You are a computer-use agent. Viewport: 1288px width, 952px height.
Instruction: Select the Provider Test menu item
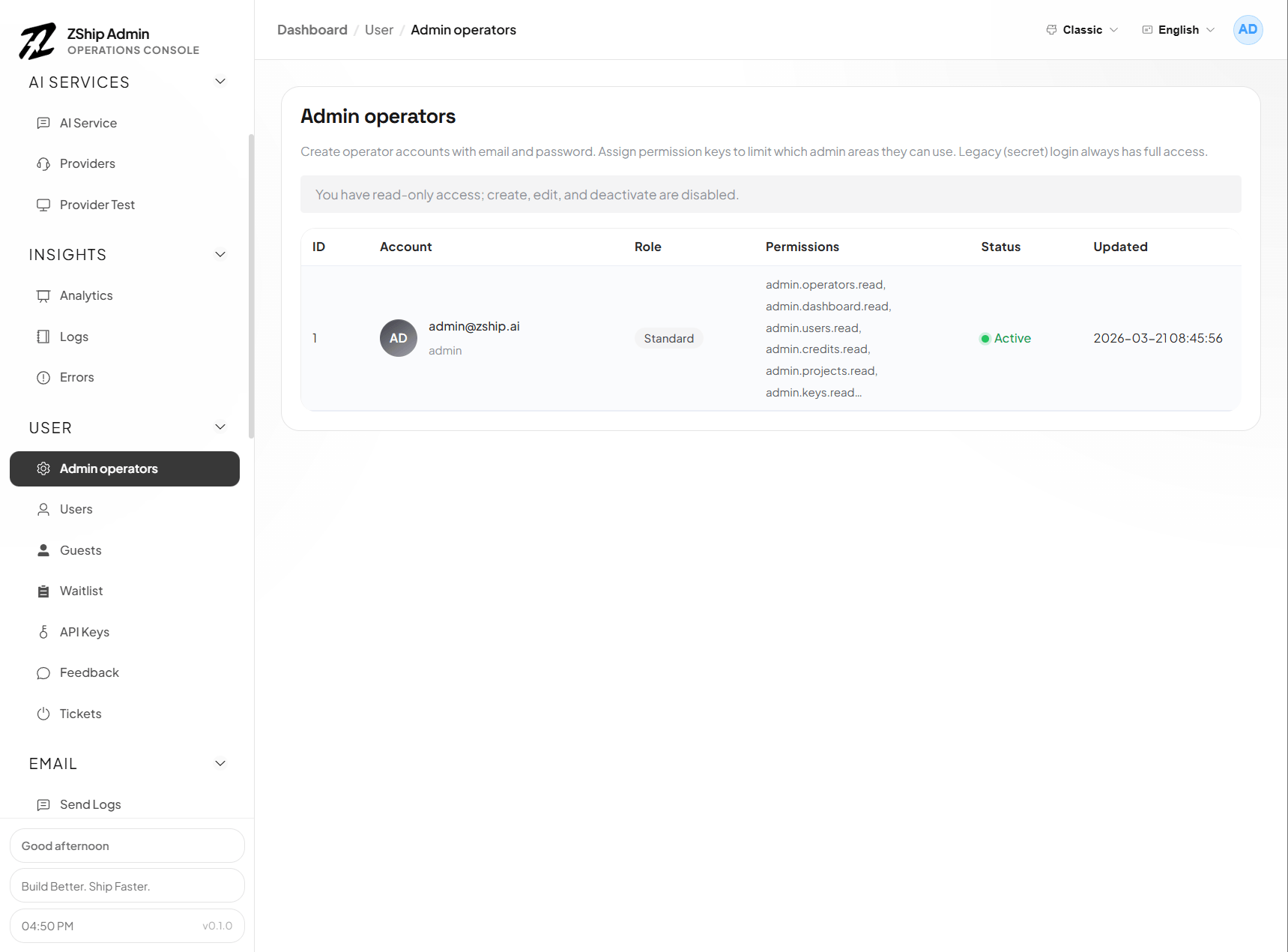pyautogui.click(x=97, y=205)
